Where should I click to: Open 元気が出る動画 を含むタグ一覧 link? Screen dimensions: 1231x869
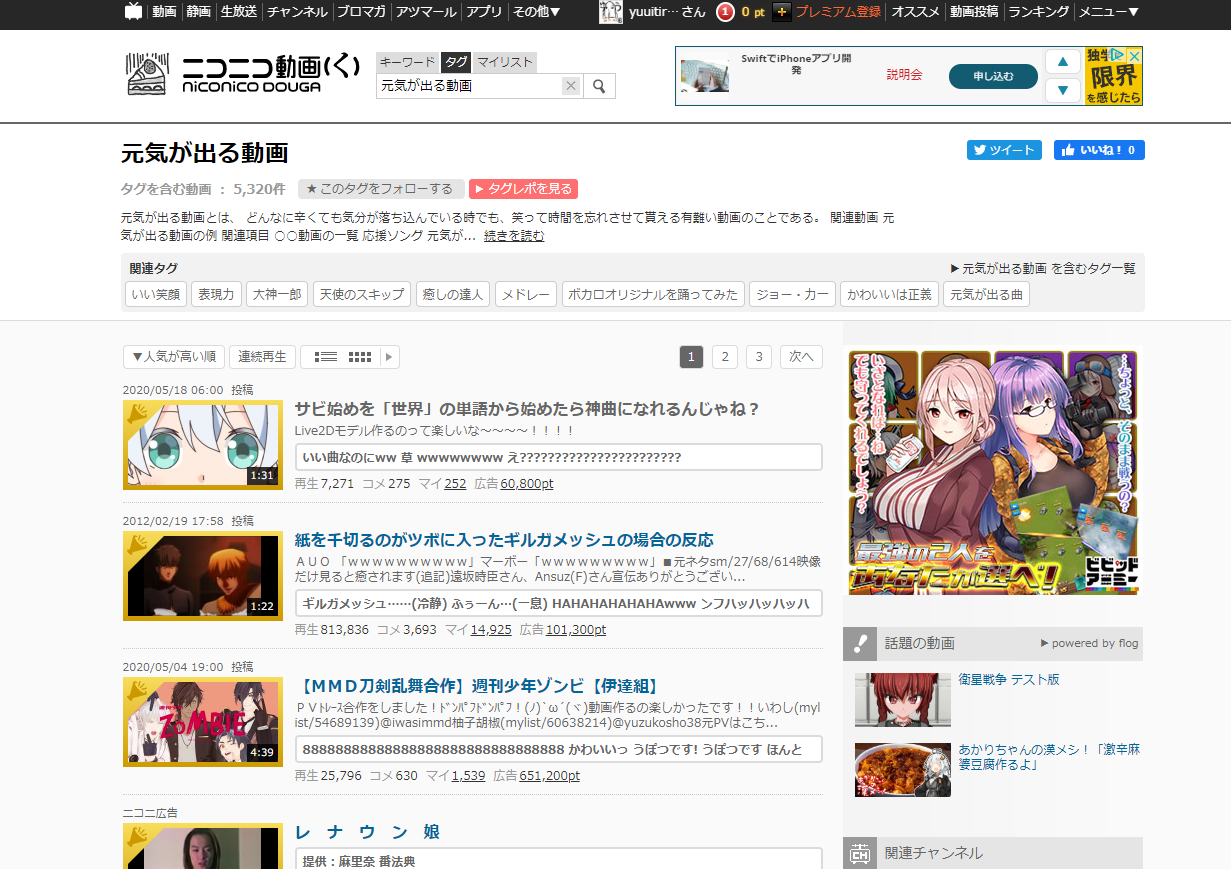click(x=1043, y=268)
